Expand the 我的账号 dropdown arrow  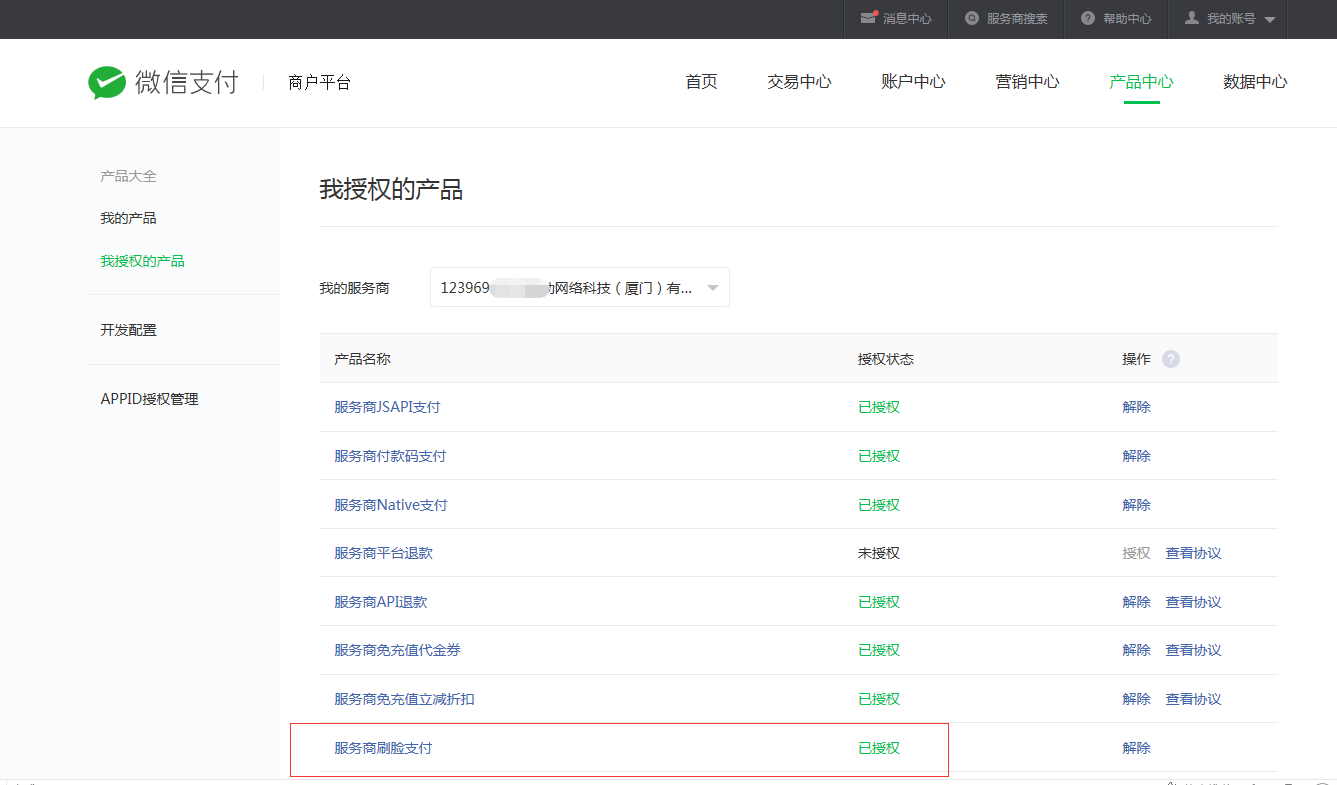coord(1270,20)
